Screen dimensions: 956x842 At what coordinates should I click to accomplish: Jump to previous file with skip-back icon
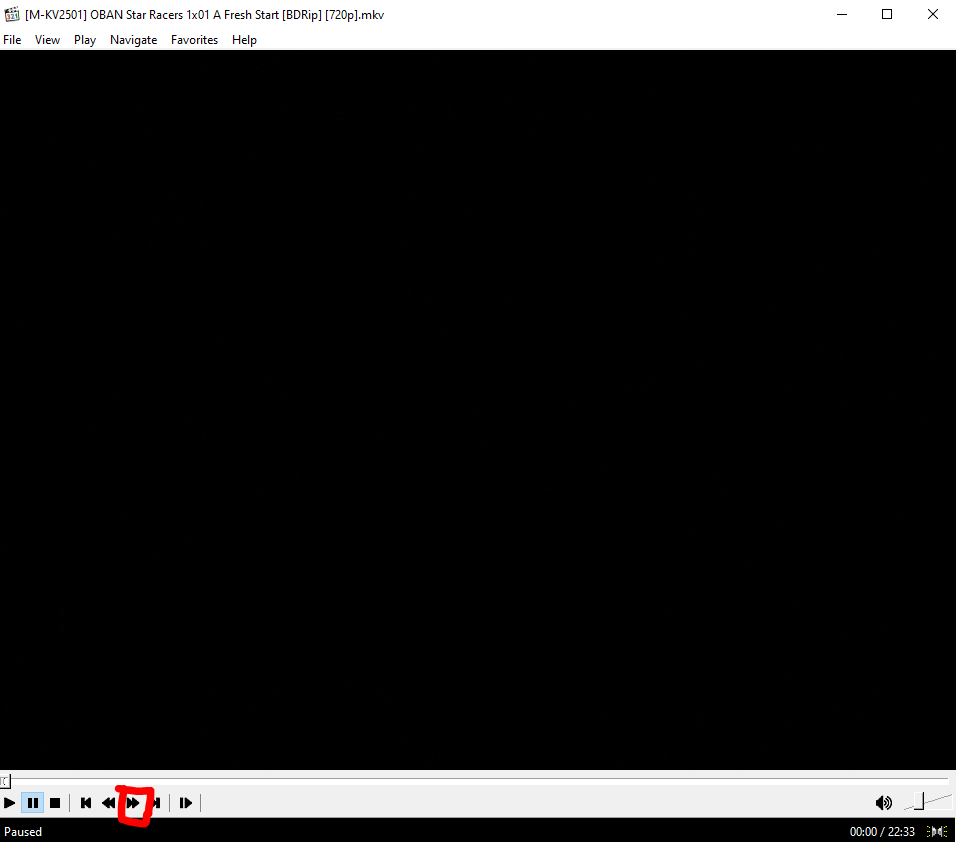click(x=86, y=803)
